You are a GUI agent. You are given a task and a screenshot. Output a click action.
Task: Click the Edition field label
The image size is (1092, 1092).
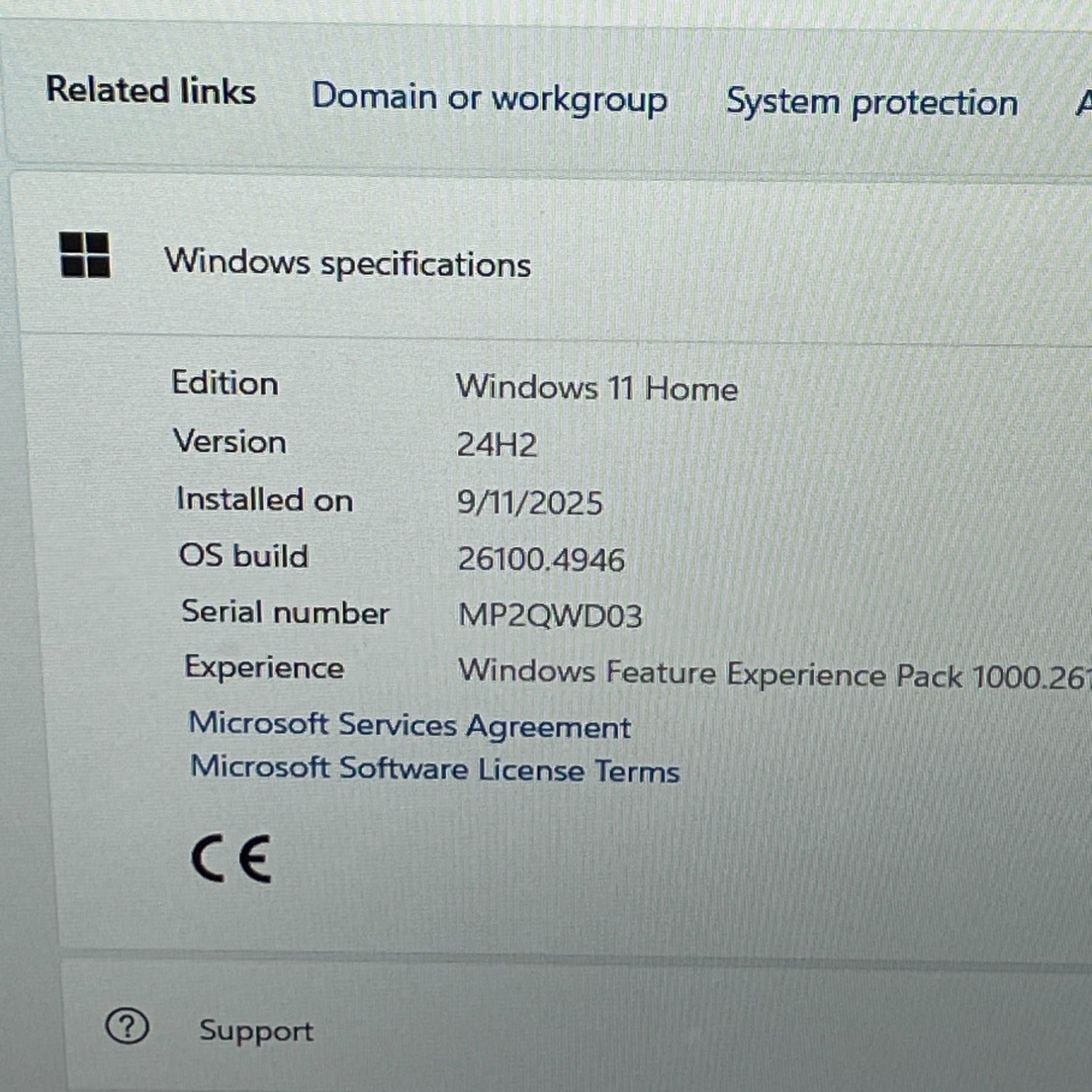click(x=225, y=383)
